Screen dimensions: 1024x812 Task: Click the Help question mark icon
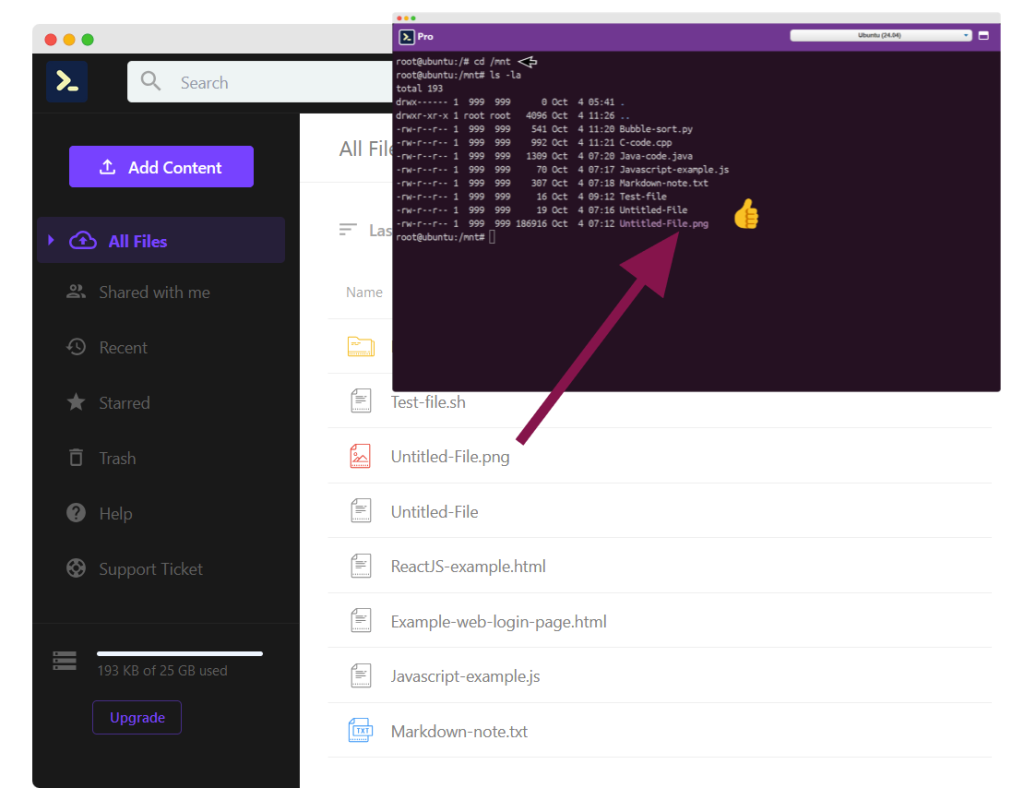point(76,513)
